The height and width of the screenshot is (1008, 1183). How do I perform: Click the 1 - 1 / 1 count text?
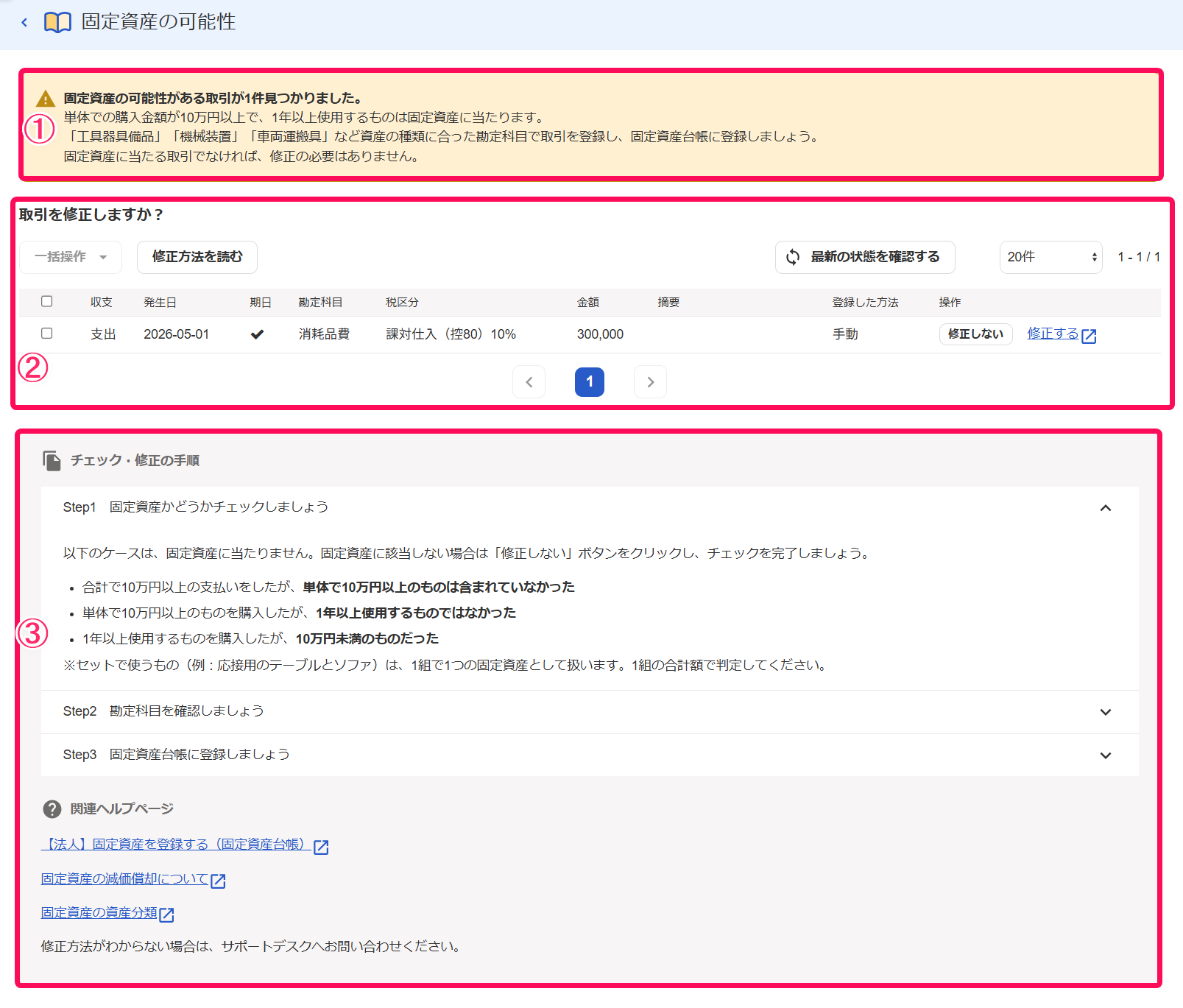point(1139,257)
